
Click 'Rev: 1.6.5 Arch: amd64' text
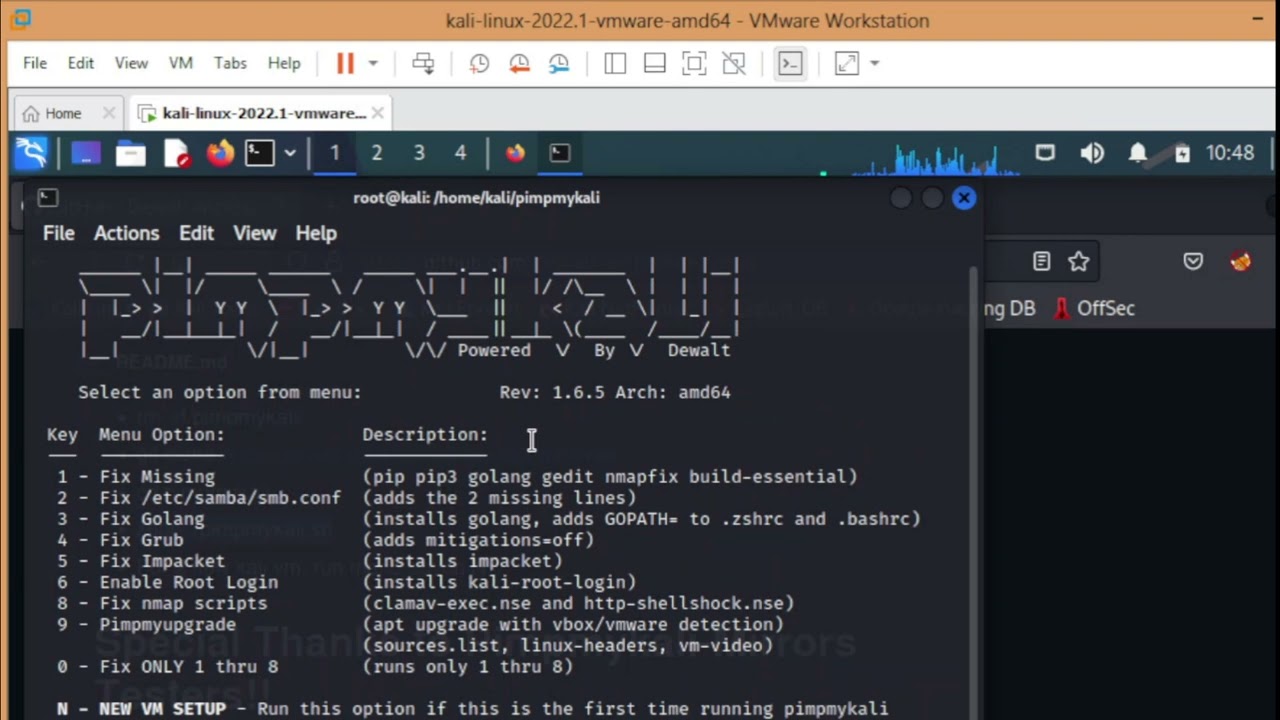(x=615, y=392)
